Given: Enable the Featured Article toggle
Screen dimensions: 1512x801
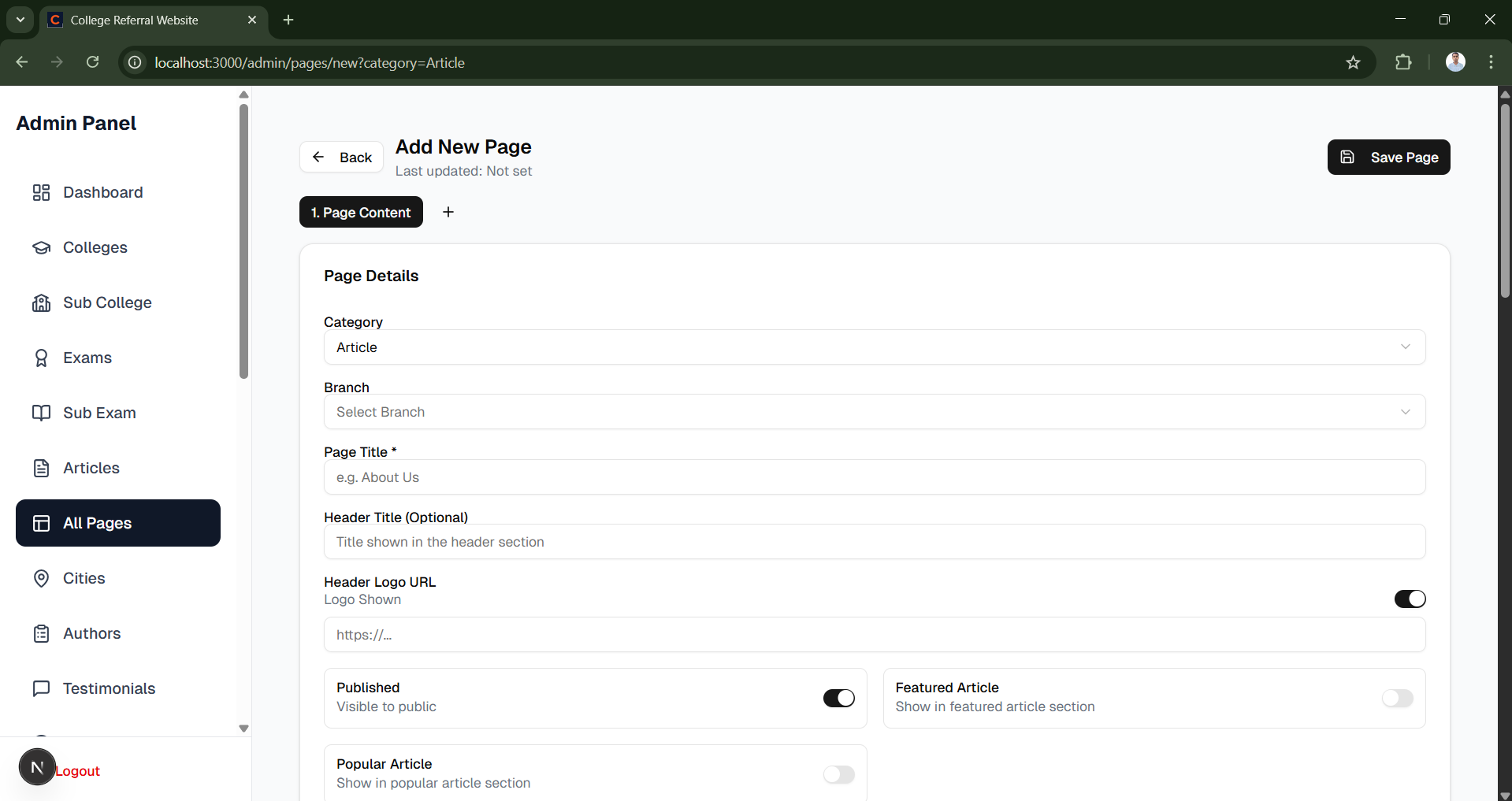Looking at the screenshot, I should click(x=1397, y=698).
